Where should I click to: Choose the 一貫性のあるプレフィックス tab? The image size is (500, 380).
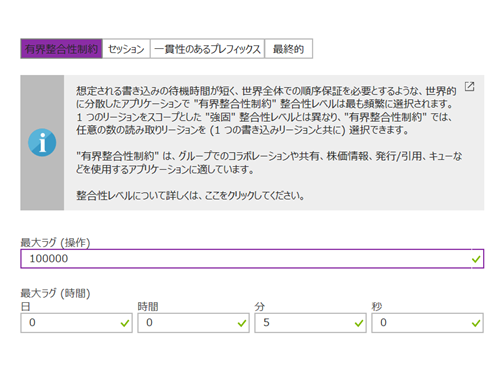(207, 49)
